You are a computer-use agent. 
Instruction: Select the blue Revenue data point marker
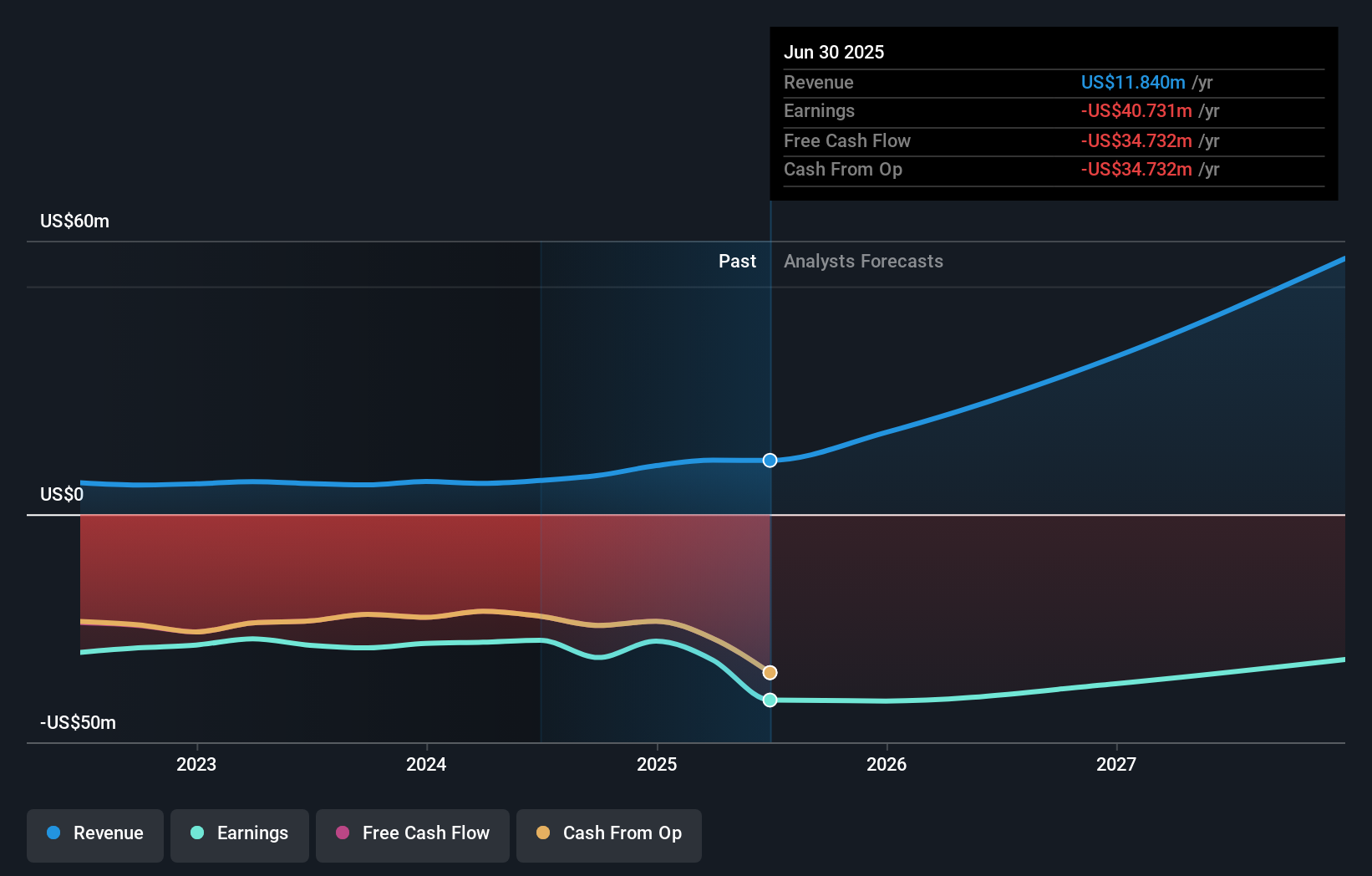(770, 460)
